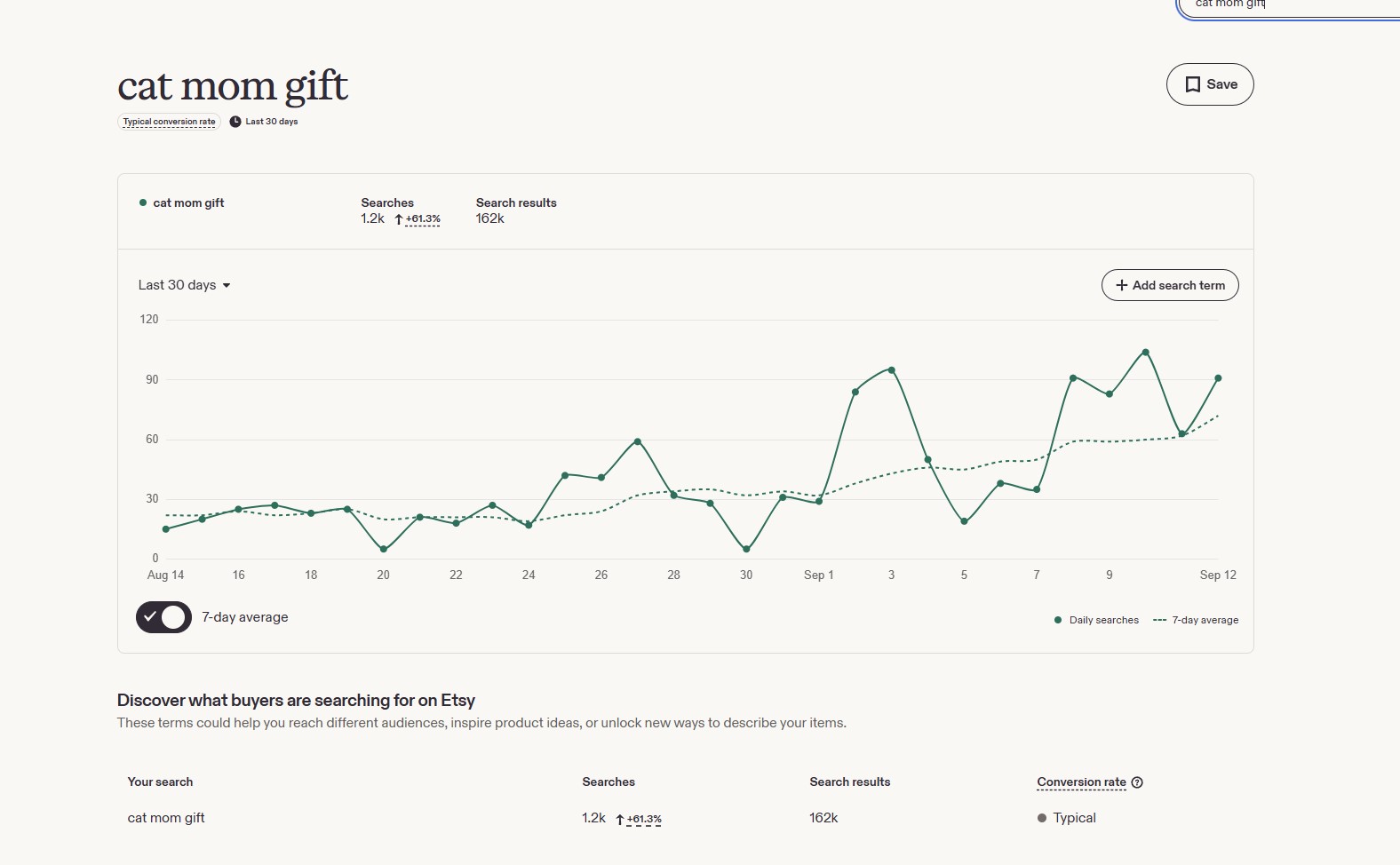Screen dimensions: 1400x865
Task: Click the Aug 30 lowest data point
Action: pyautogui.click(x=746, y=549)
